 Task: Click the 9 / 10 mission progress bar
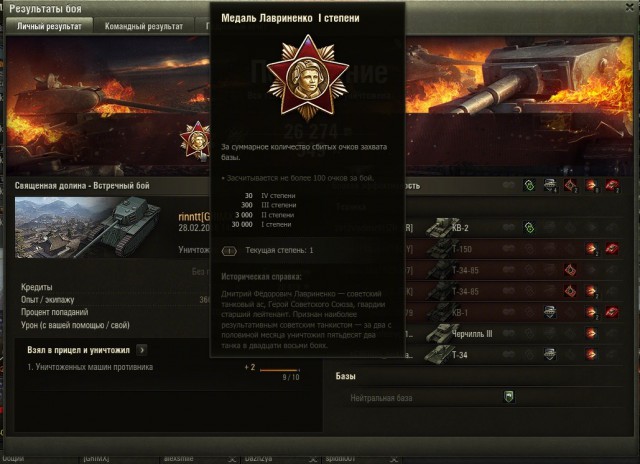coord(280,370)
